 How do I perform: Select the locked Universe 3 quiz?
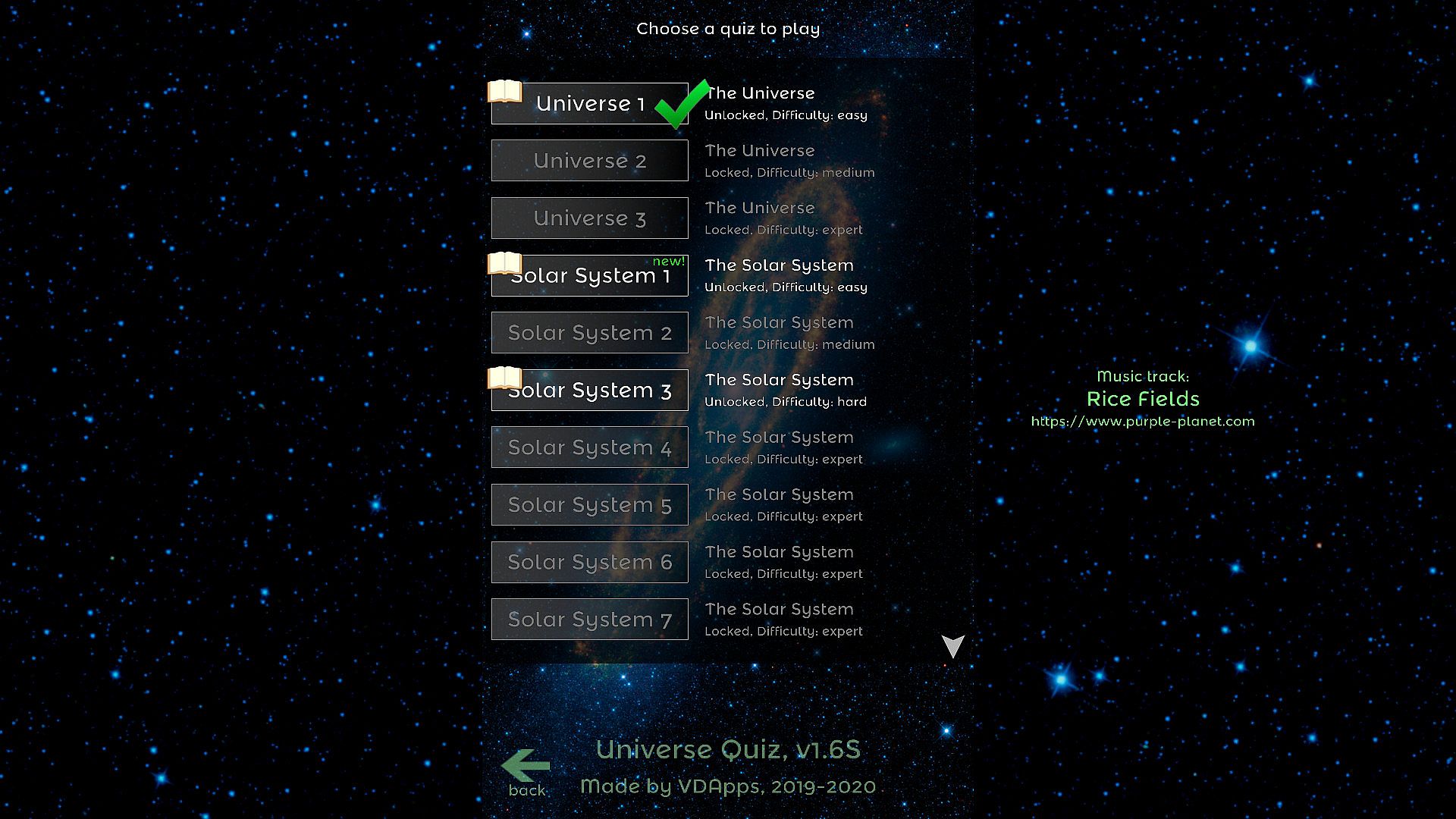(x=589, y=218)
